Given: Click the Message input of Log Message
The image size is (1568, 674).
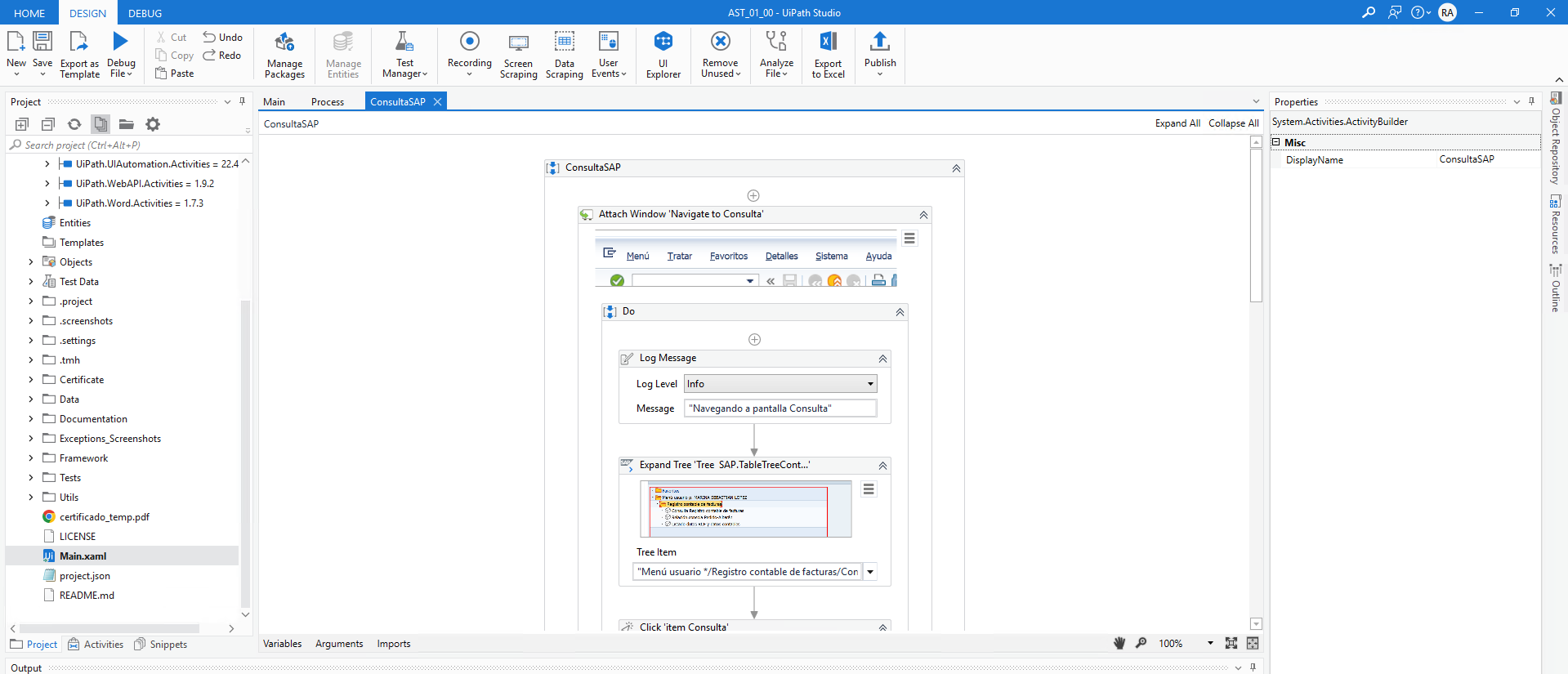Looking at the screenshot, I should point(780,408).
